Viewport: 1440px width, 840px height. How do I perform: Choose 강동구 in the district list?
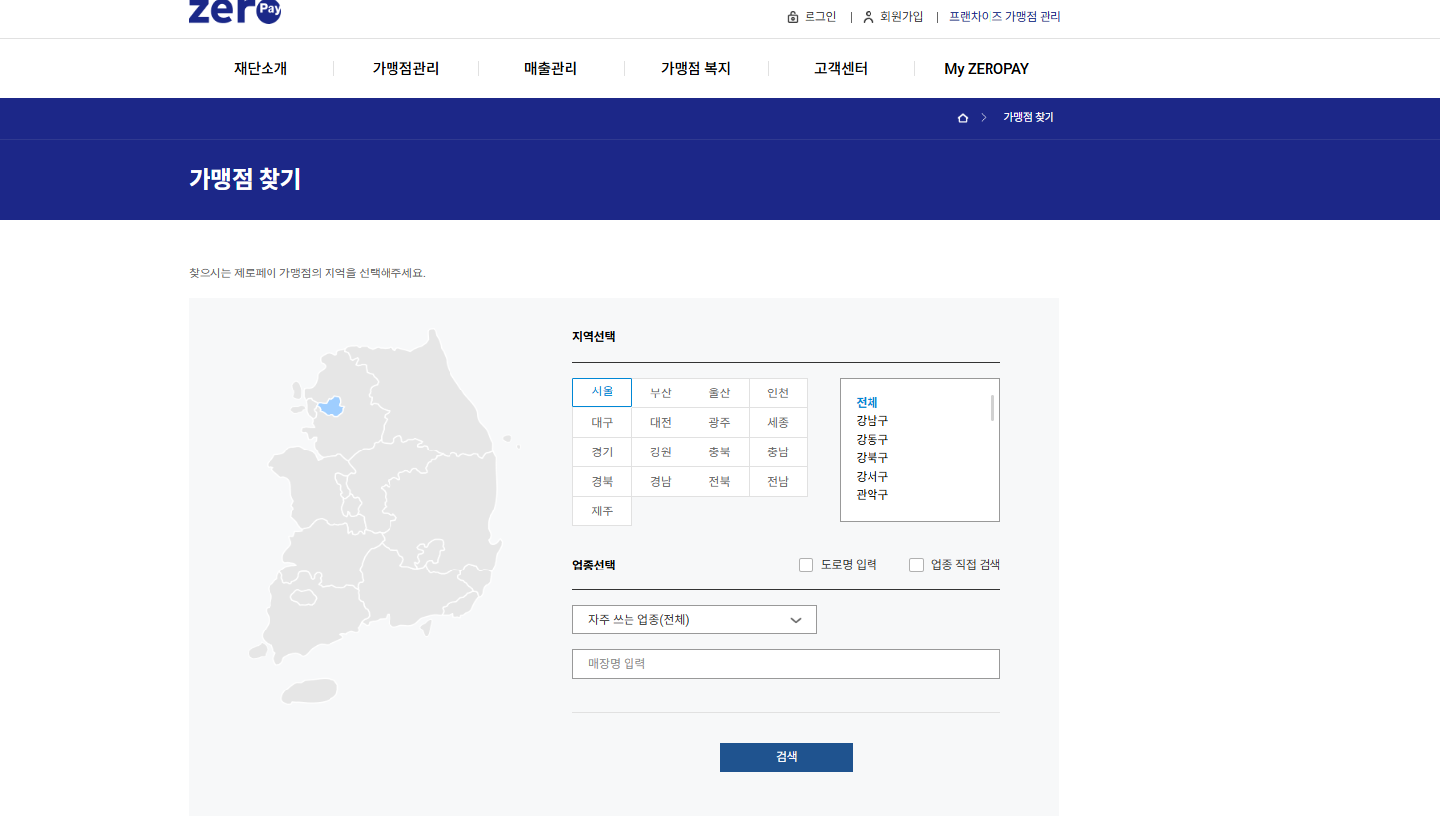pyautogui.click(x=871, y=440)
